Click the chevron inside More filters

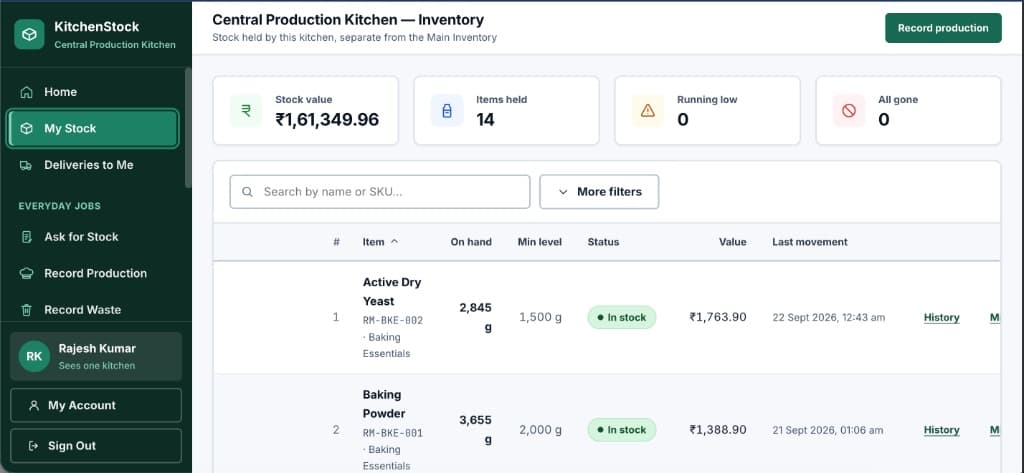563,192
